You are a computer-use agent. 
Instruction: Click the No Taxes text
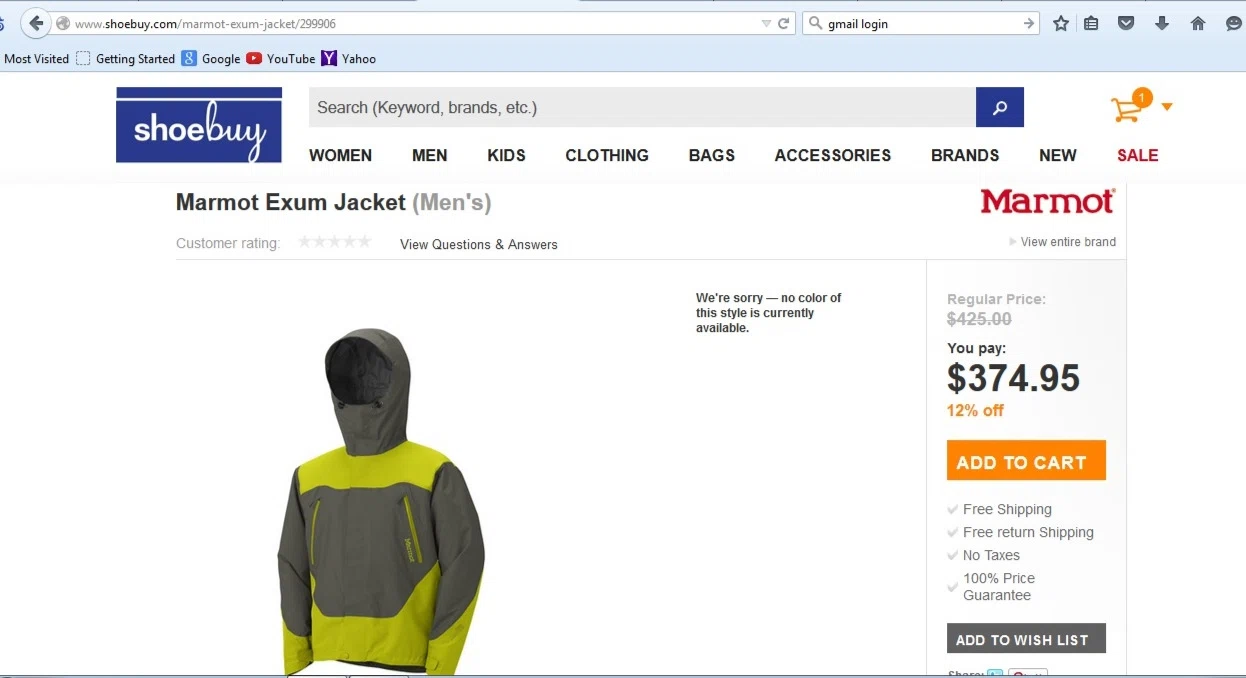[x=991, y=555]
